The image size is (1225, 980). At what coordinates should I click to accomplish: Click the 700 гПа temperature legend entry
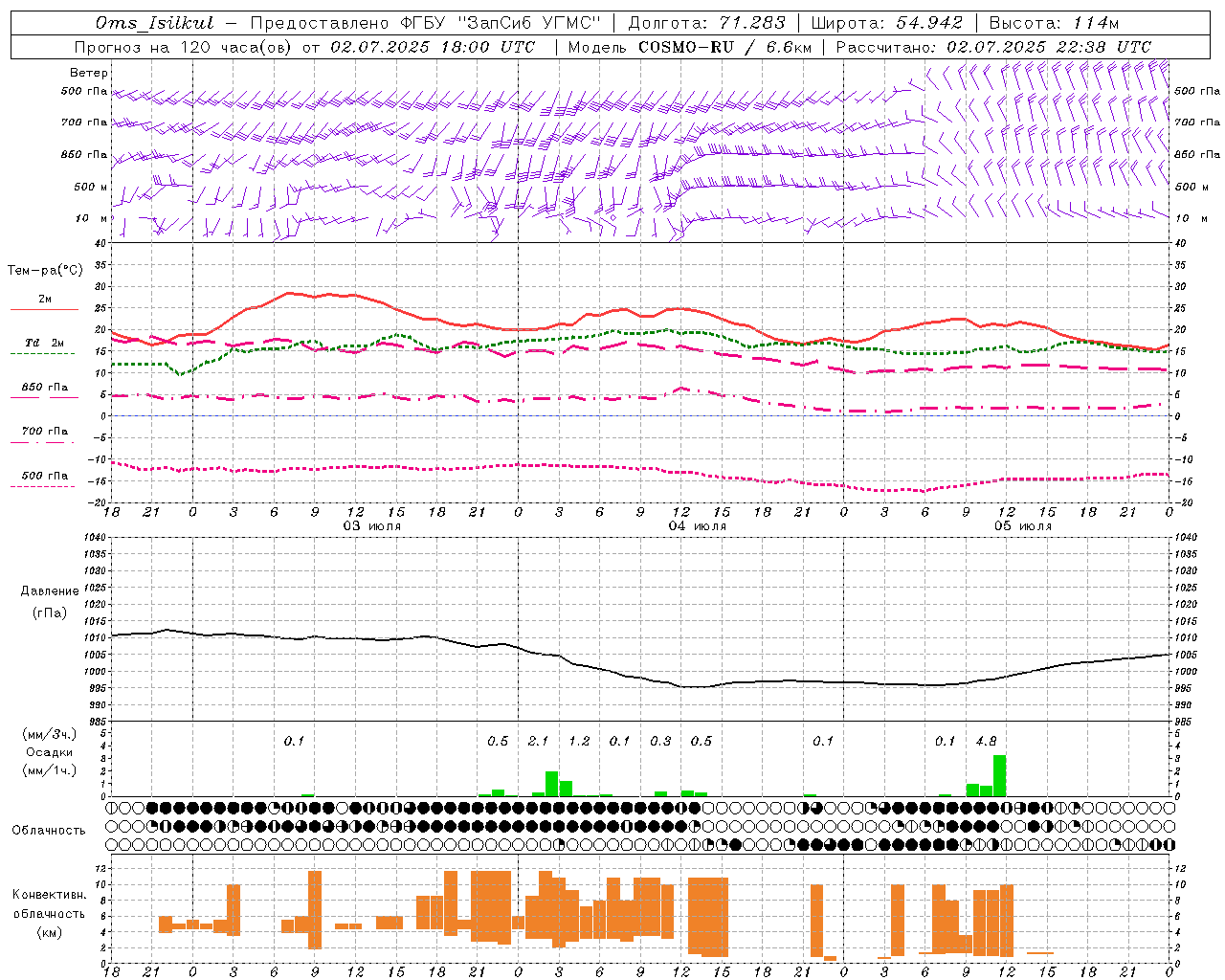pos(45,432)
